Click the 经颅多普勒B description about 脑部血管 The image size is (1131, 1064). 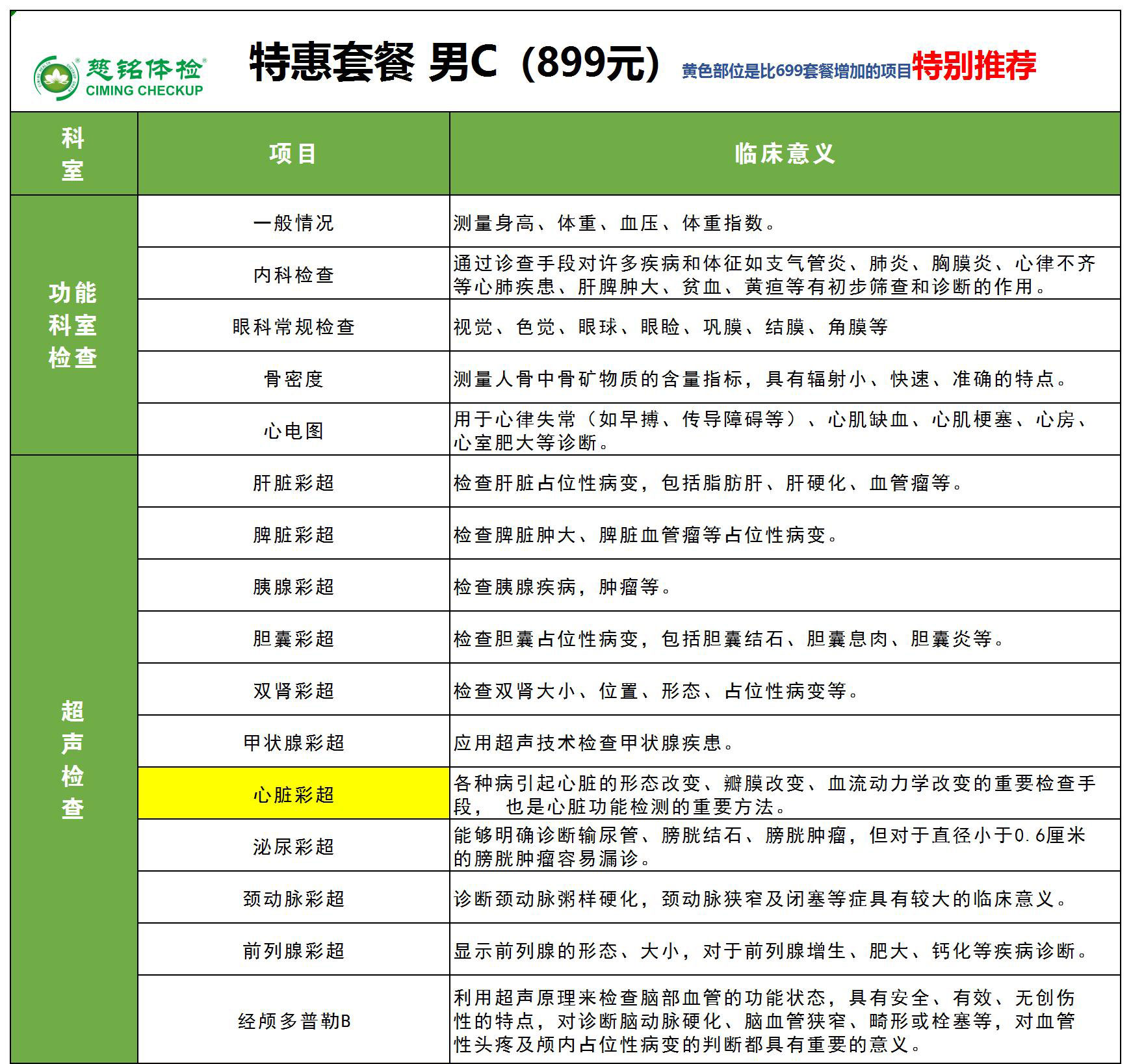764,1020
